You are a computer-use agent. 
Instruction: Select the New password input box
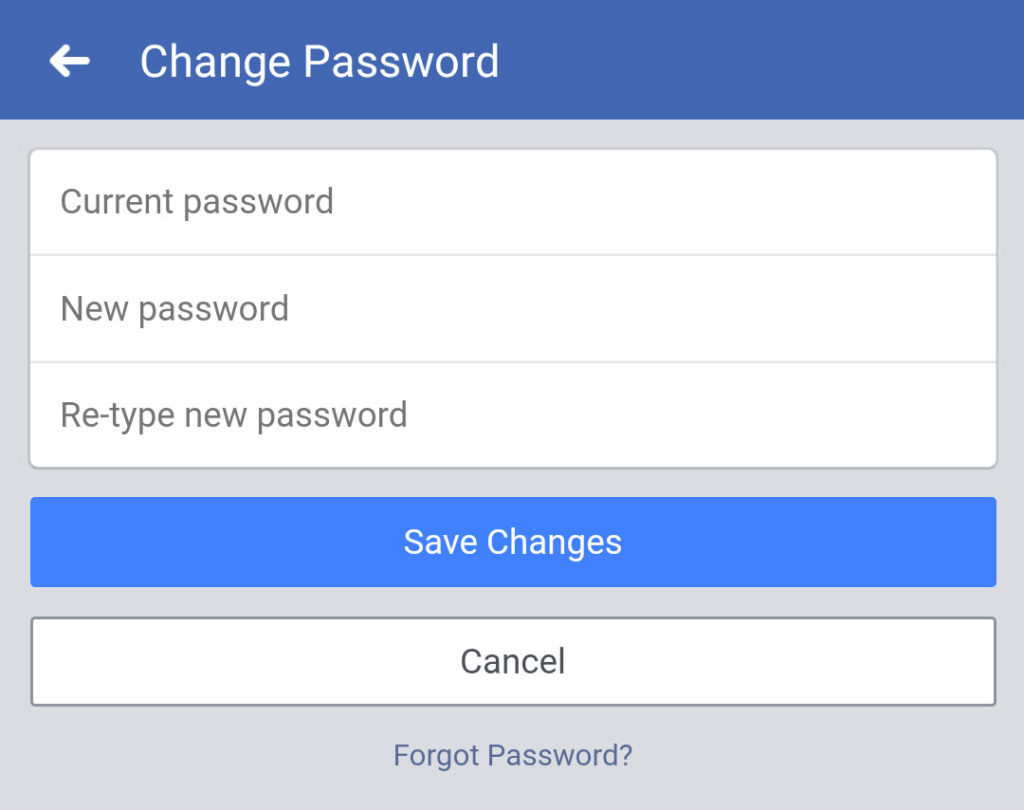pos(513,308)
